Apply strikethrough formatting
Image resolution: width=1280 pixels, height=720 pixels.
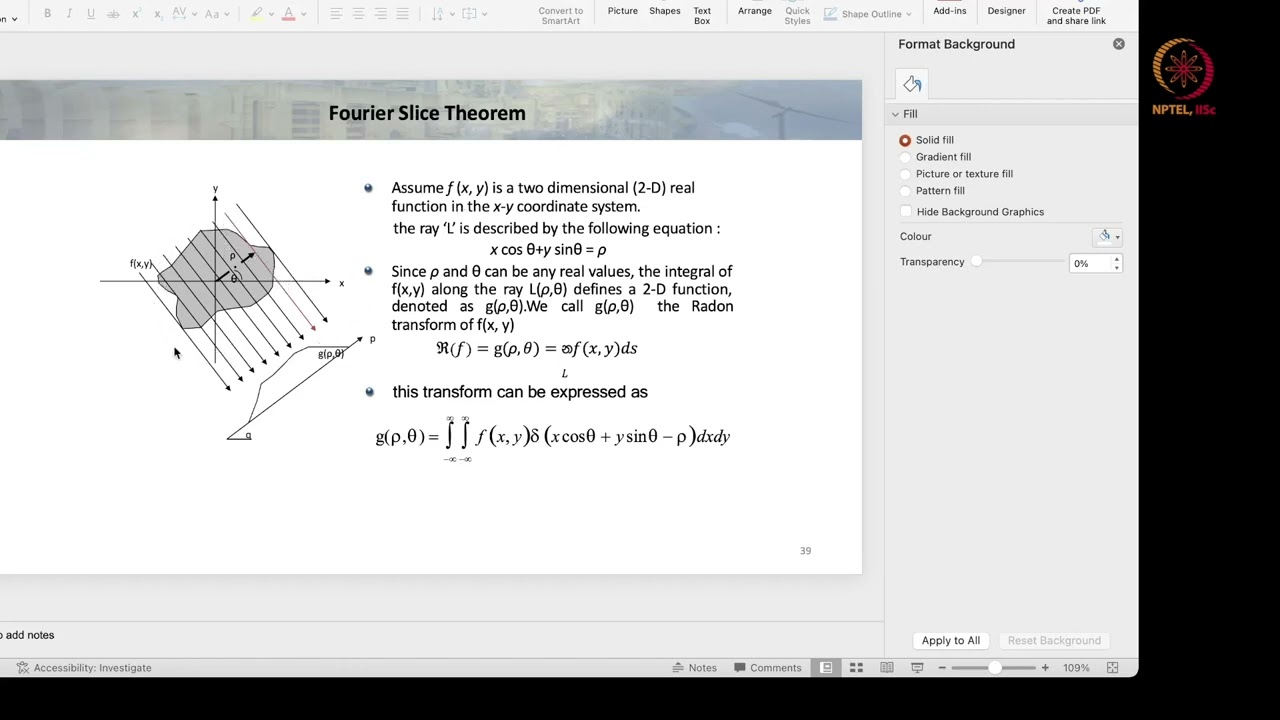(x=113, y=14)
